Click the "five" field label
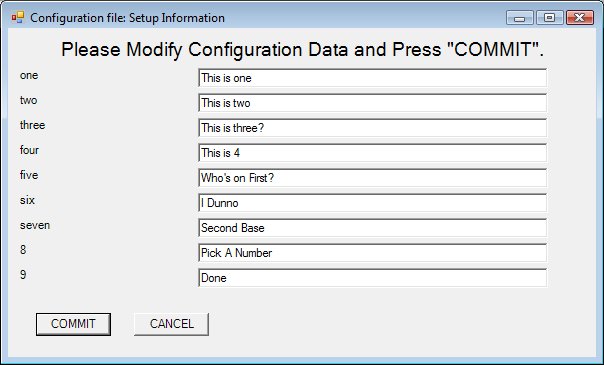The image size is (604, 365). [29, 175]
